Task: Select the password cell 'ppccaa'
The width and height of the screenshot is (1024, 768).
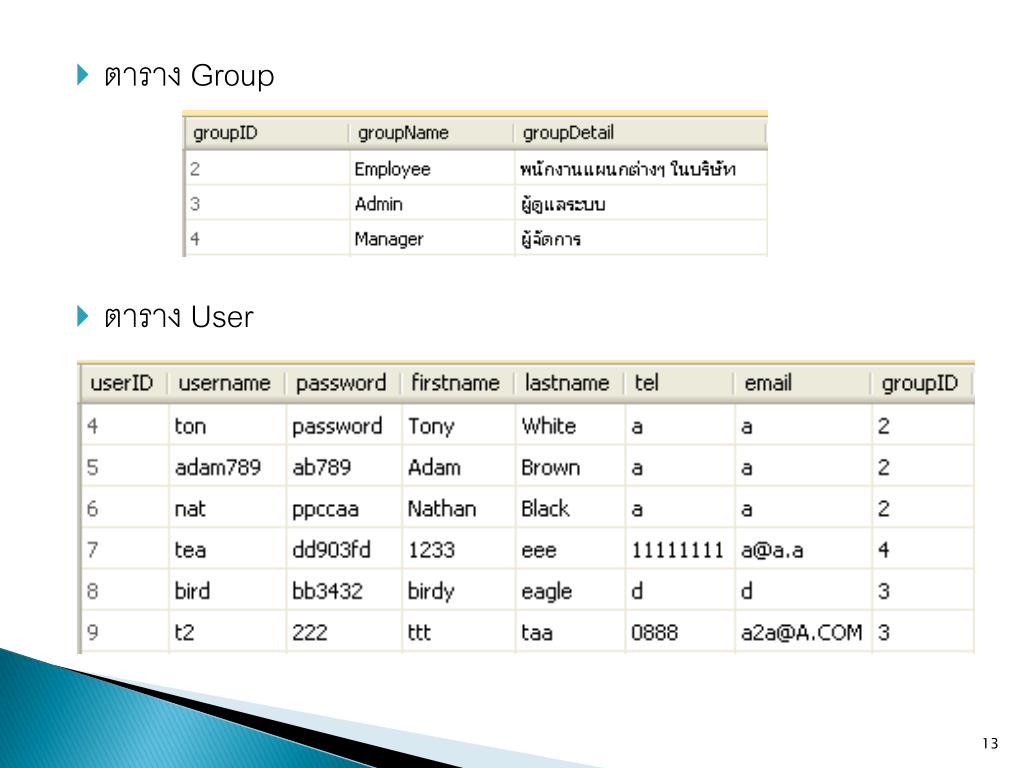Action: (x=344, y=508)
